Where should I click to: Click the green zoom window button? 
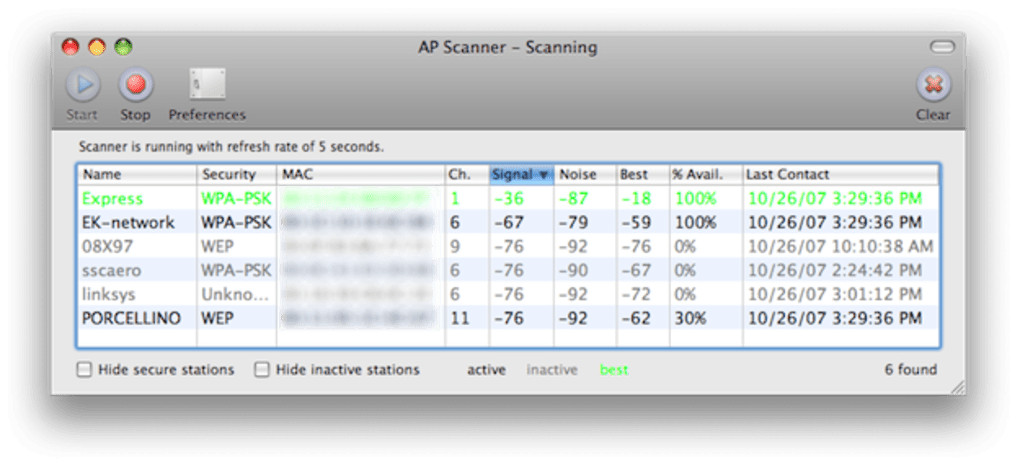pyautogui.click(x=123, y=47)
